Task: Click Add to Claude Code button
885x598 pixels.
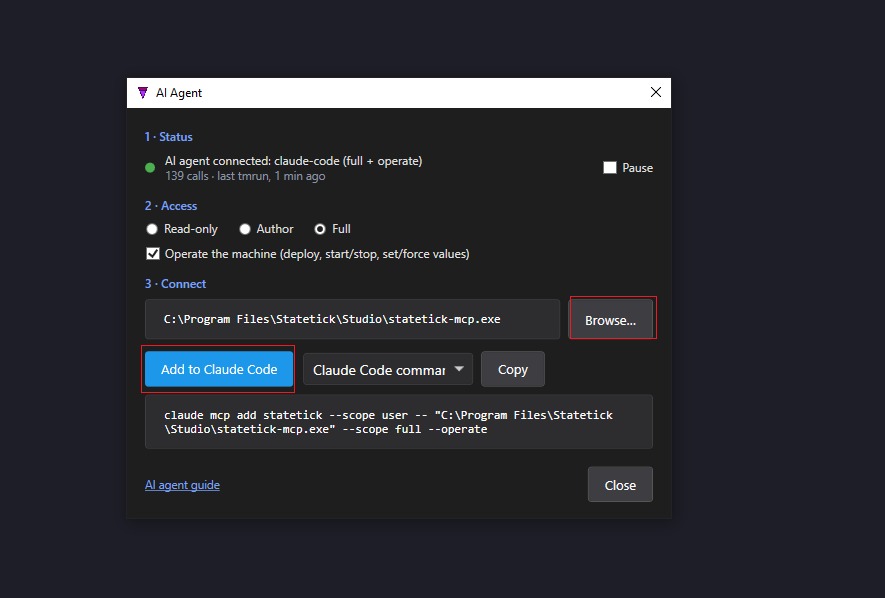Action: coord(219,369)
